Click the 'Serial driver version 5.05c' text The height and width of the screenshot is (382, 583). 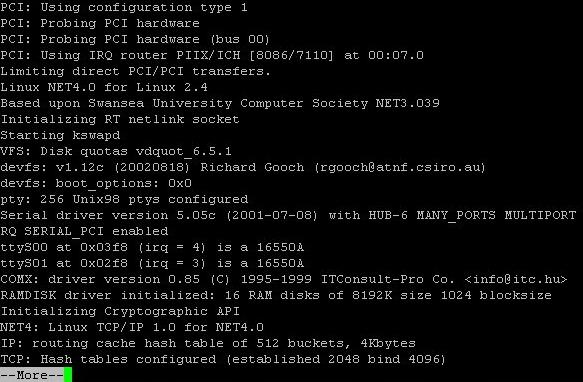tap(108, 215)
